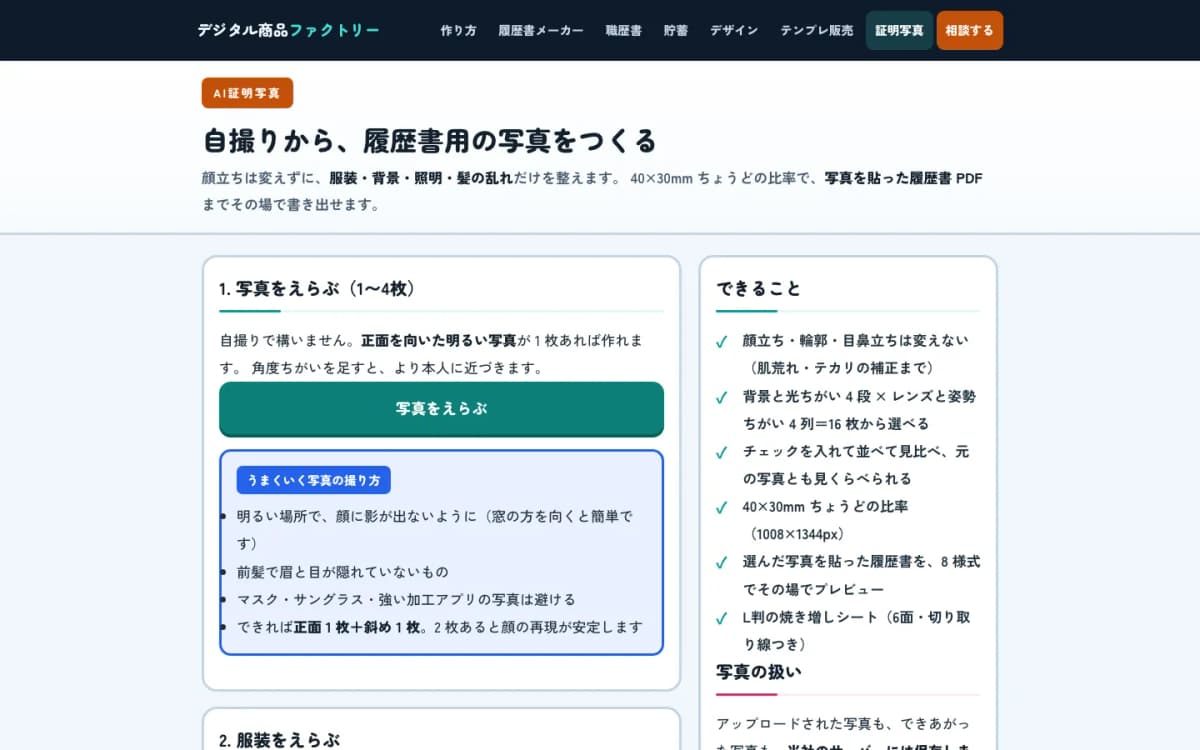The width and height of the screenshot is (1200, 750).
Task: Click the tip 明るい場所で、顔に影が出ないように
Action: pos(435,530)
